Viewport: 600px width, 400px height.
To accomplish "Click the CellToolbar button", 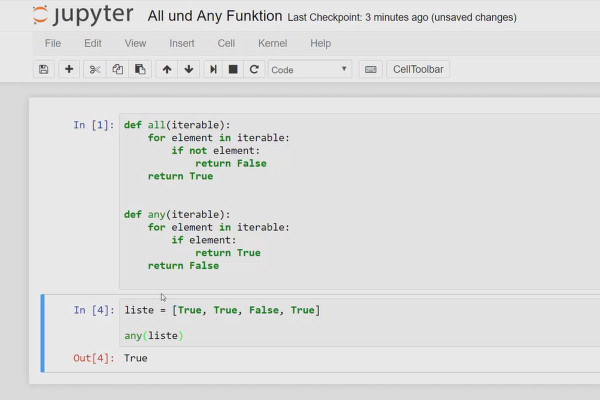I will 418,69.
